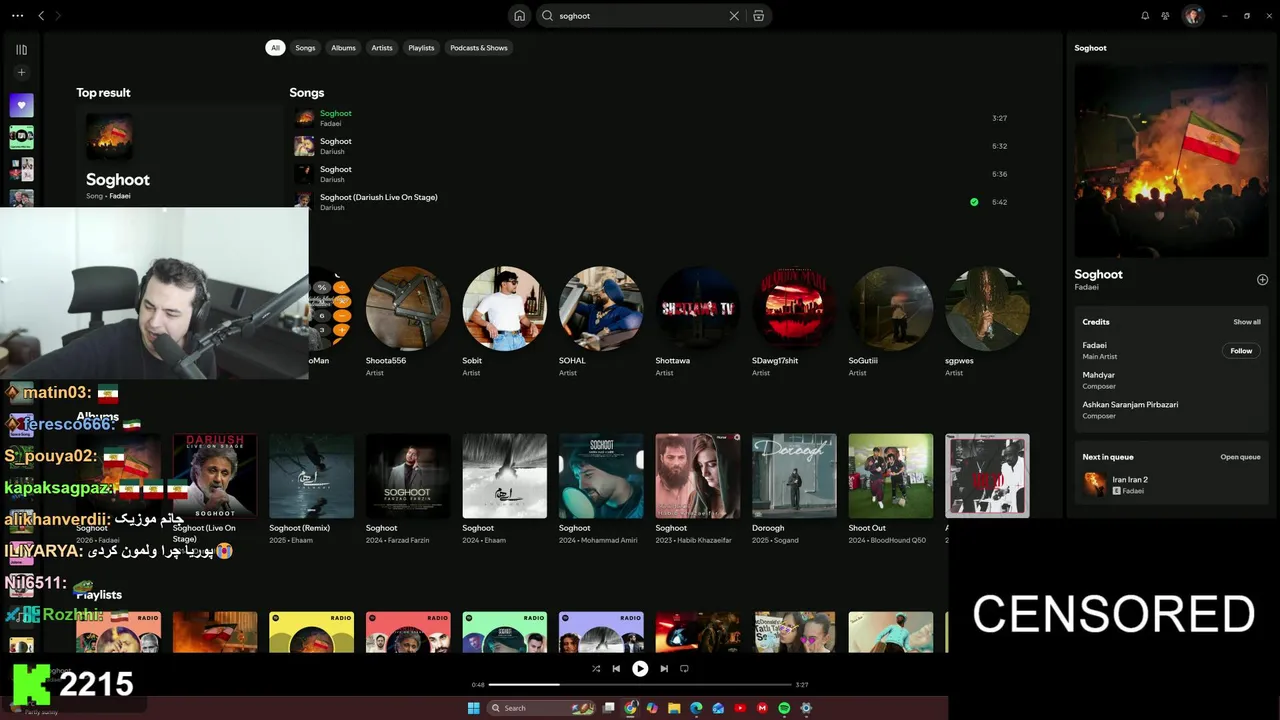Play Soghoot (Dariush Live On Stage)
The image size is (1280, 720).
pos(650,202)
